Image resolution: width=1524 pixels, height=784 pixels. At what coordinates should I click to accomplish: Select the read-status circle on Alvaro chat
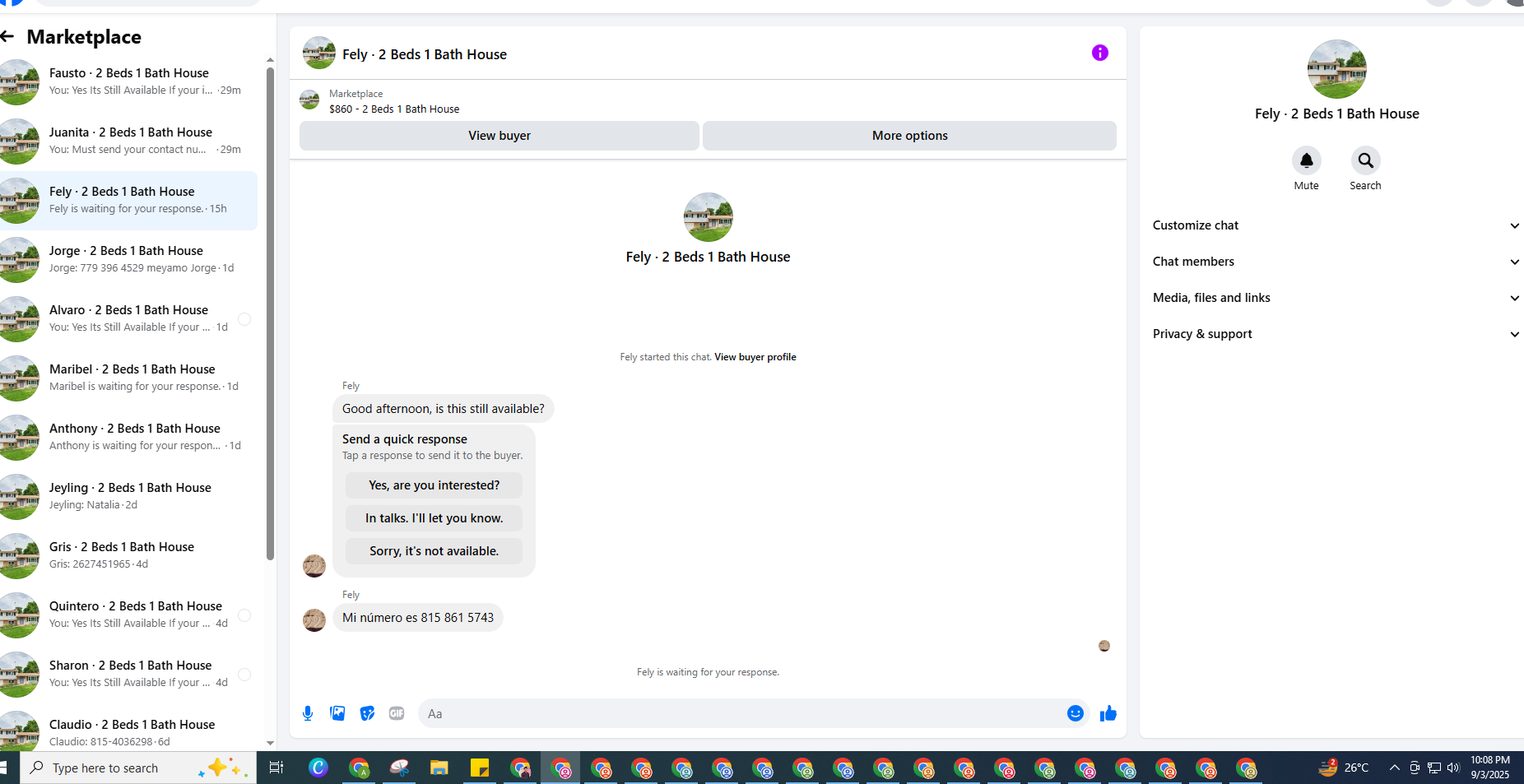point(244,319)
